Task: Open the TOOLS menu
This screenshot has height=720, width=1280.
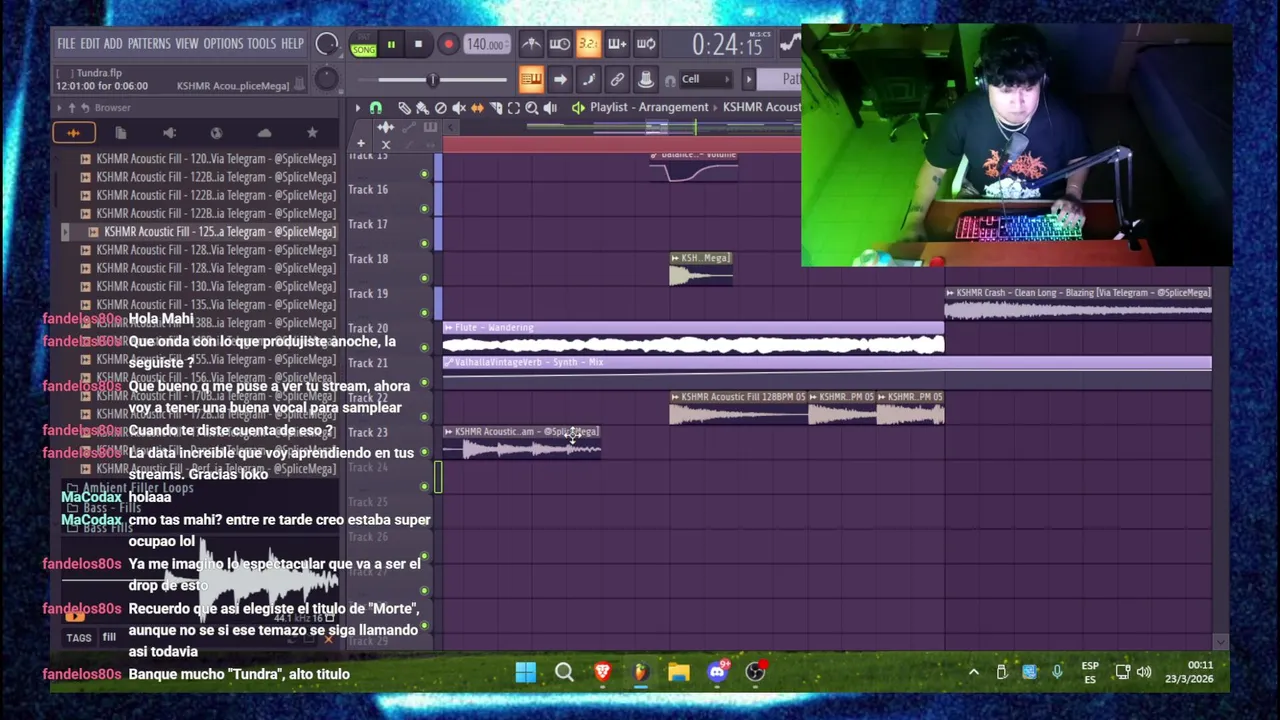Action: 261,44
